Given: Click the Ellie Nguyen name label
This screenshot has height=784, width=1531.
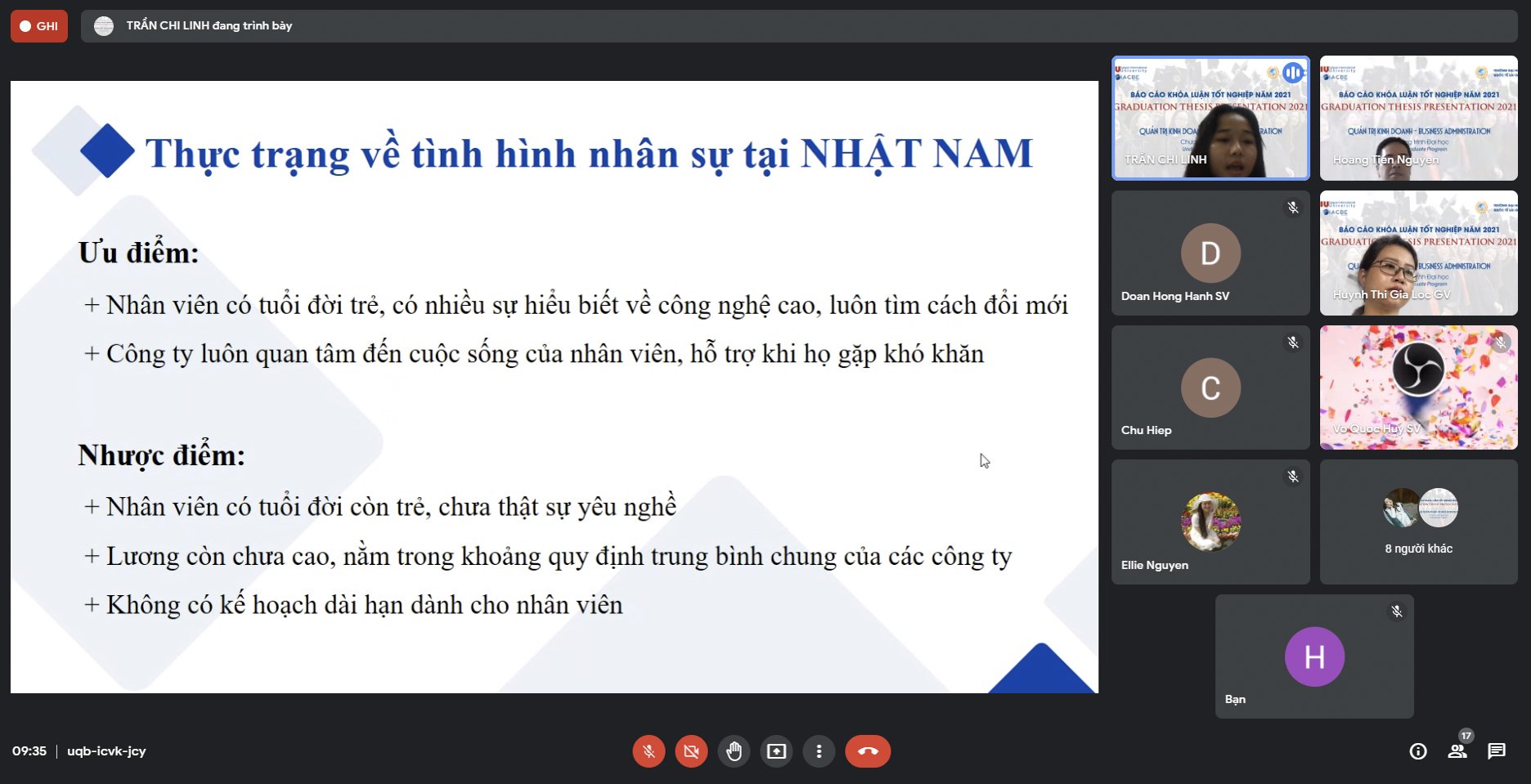Looking at the screenshot, I should pos(1155,565).
